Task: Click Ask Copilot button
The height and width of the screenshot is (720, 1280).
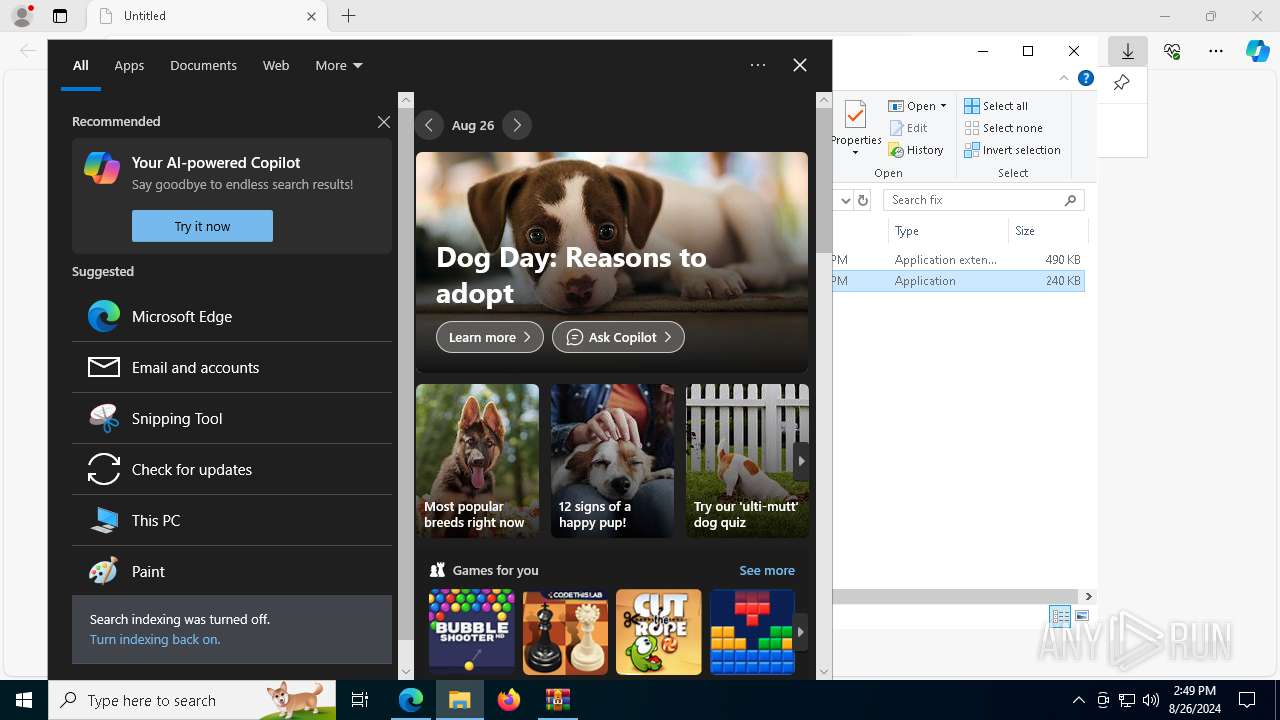Action: coord(618,337)
